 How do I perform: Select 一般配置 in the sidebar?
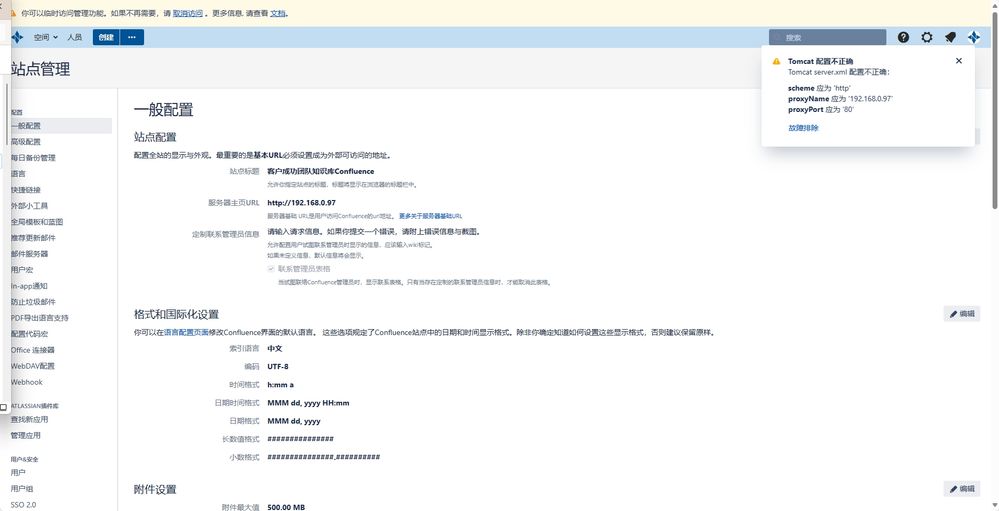(61, 126)
